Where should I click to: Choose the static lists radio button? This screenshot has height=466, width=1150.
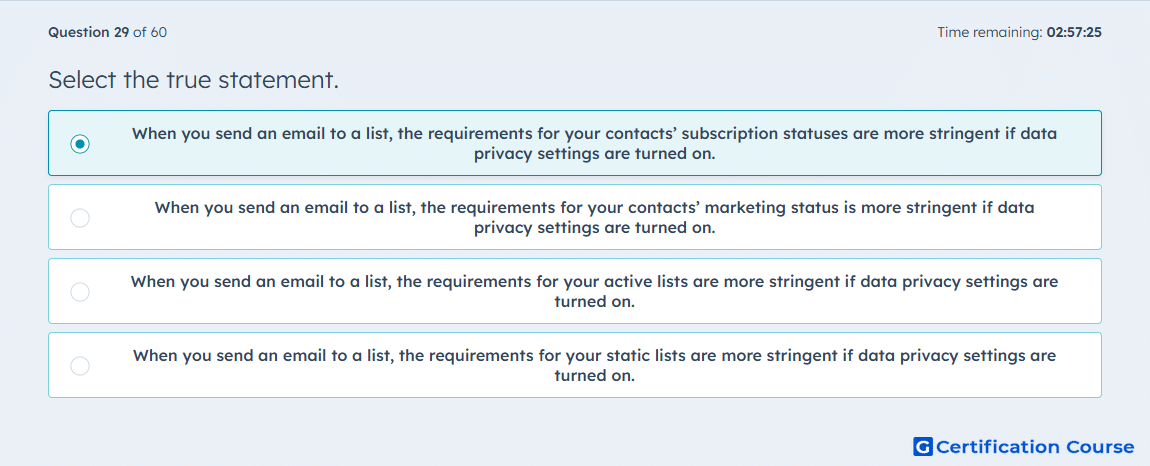point(80,365)
